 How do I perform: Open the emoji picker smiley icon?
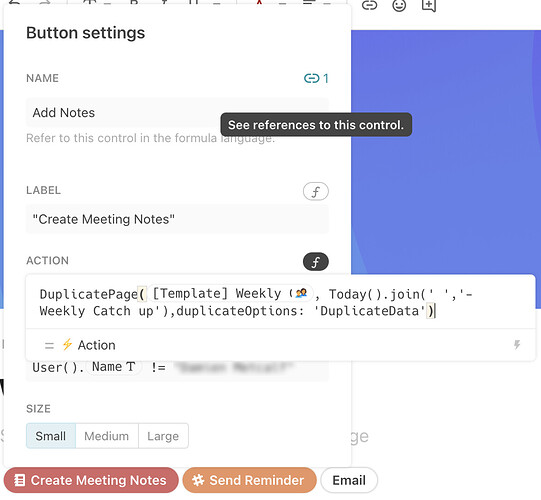point(399,5)
